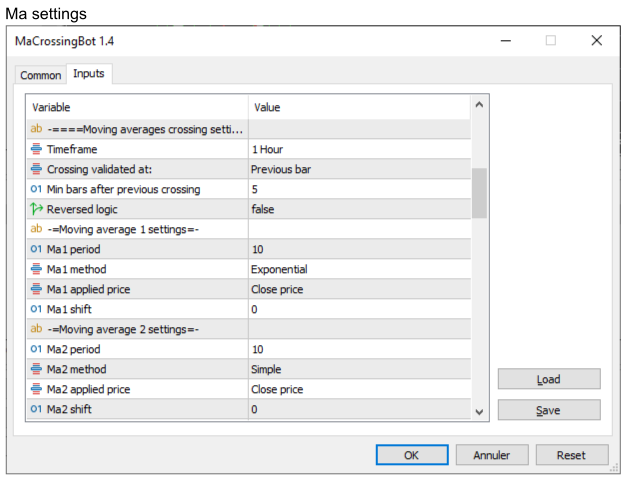640x480 pixels.
Task: Click the inputs list vertical scrollbar thumb
Action: click(x=480, y=193)
